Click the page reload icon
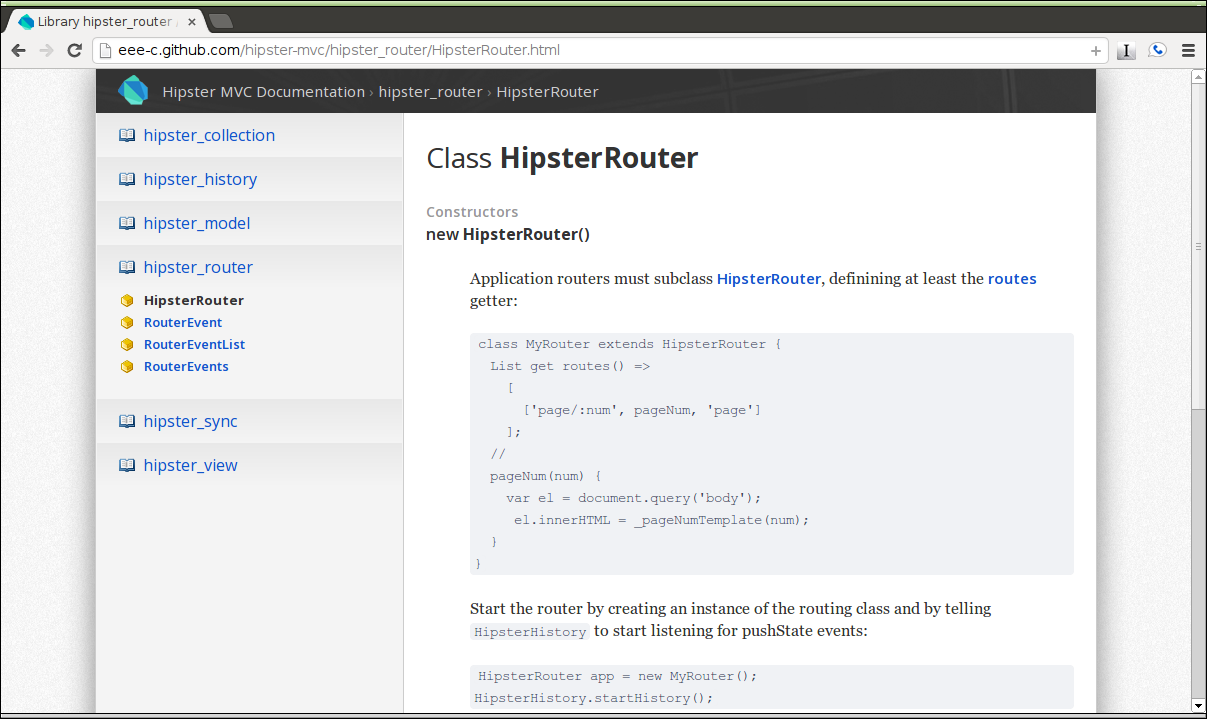Screen dimensions: 1207x719 coord(74,50)
